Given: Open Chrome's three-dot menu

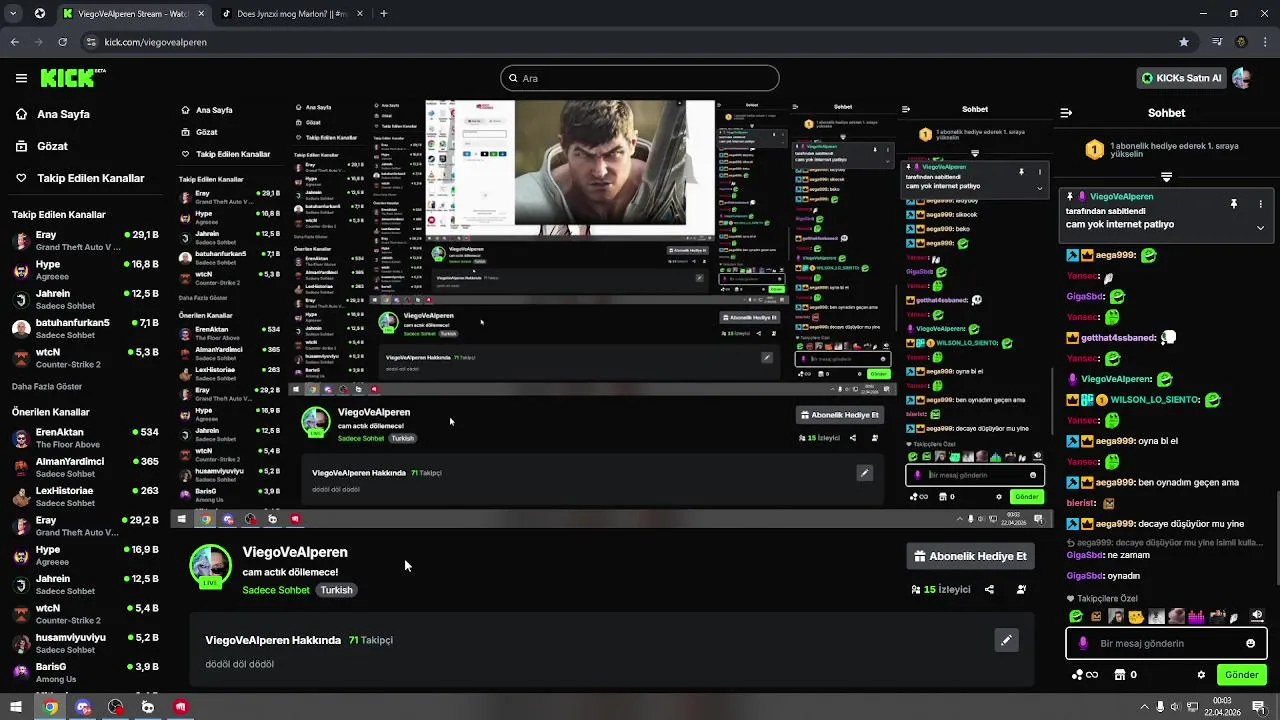Looking at the screenshot, I should click(x=1265, y=42).
